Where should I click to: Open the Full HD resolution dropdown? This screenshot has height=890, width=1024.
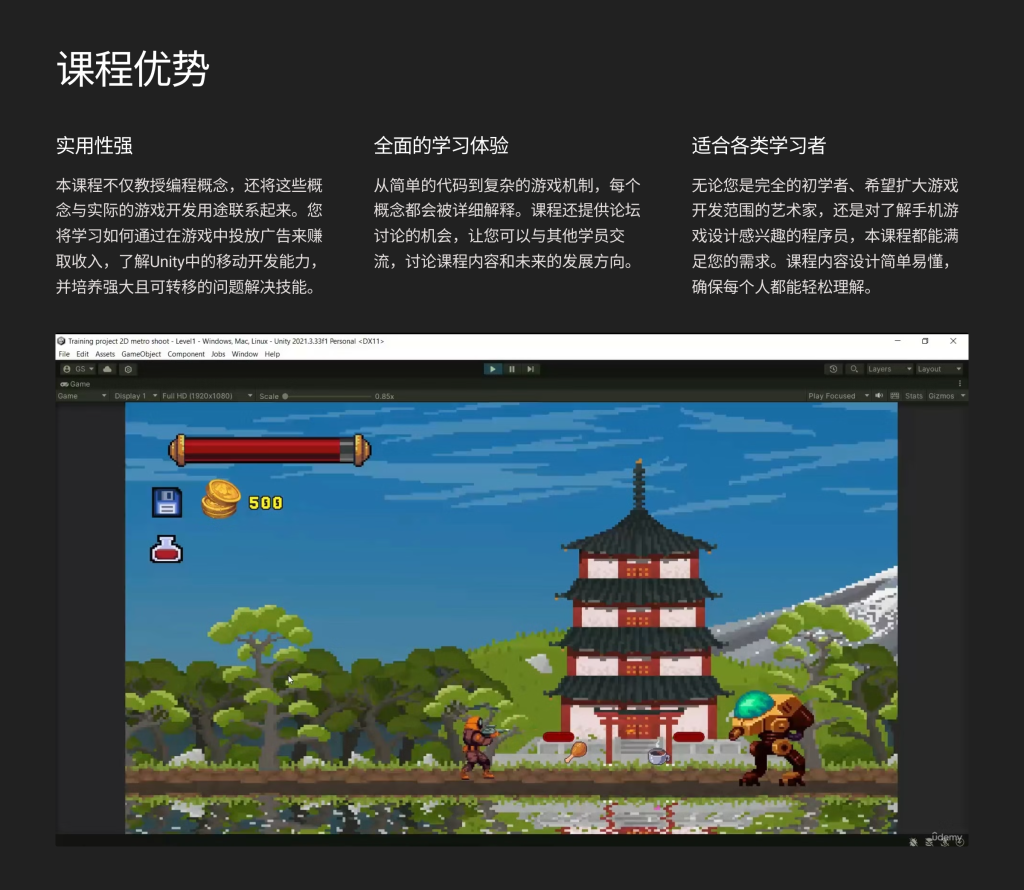point(207,396)
